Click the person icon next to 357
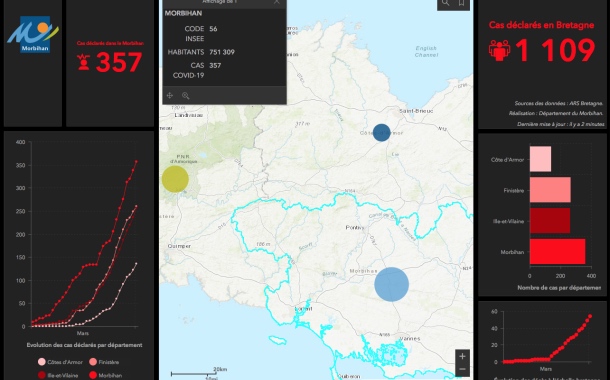 [x=84, y=62]
